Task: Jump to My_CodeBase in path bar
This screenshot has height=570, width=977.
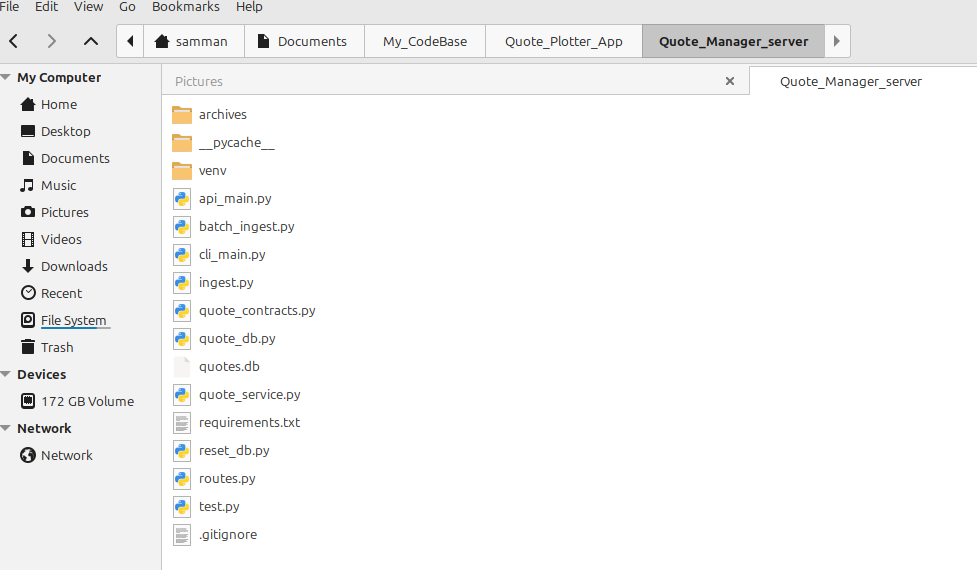Action: 425,42
